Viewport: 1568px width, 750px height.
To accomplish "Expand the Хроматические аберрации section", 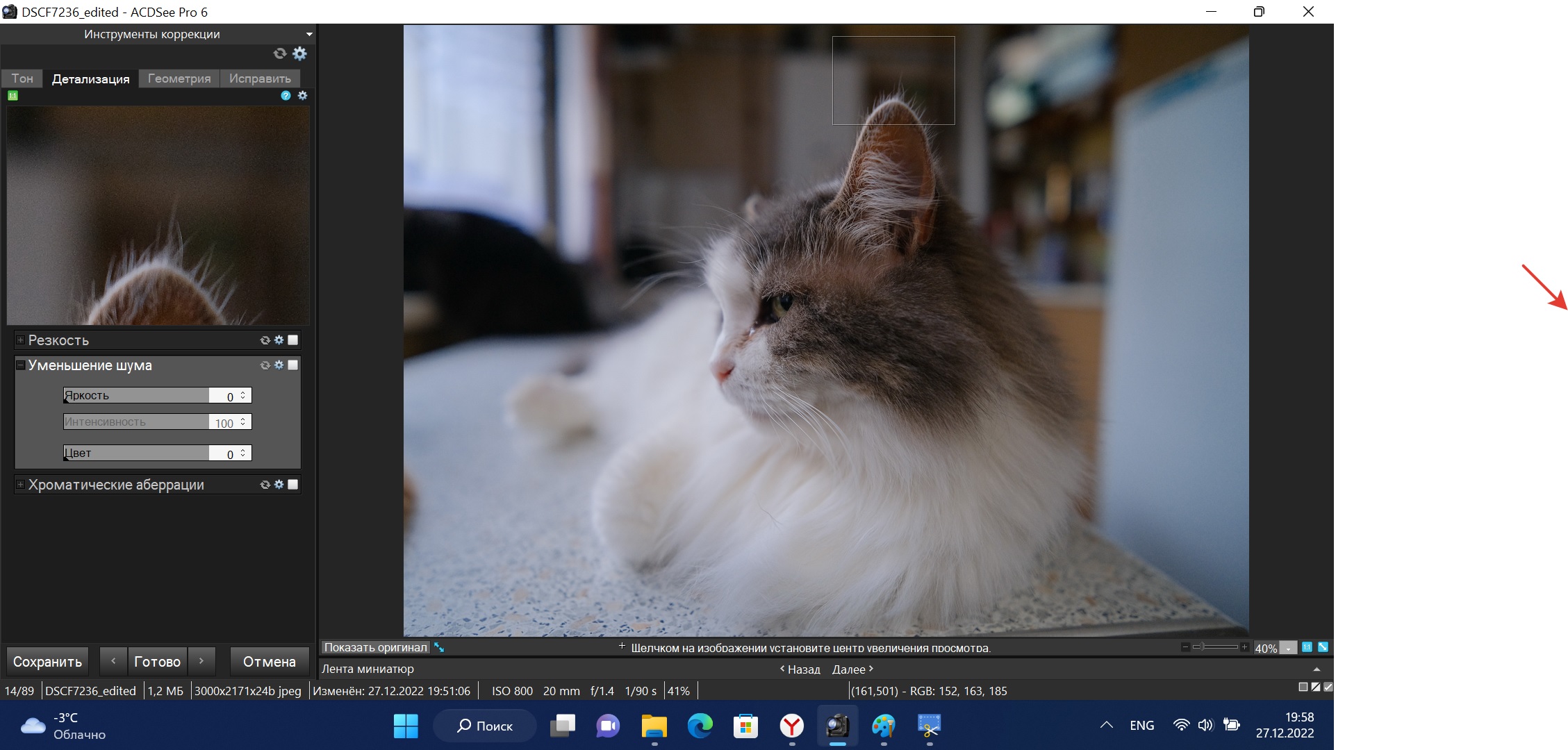I will point(21,485).
